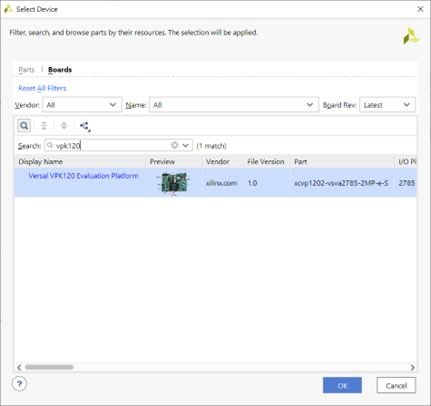The width and height of the screenshot is (431, 406).
Task: Select the Boards tab
Action: coord(60,70)
